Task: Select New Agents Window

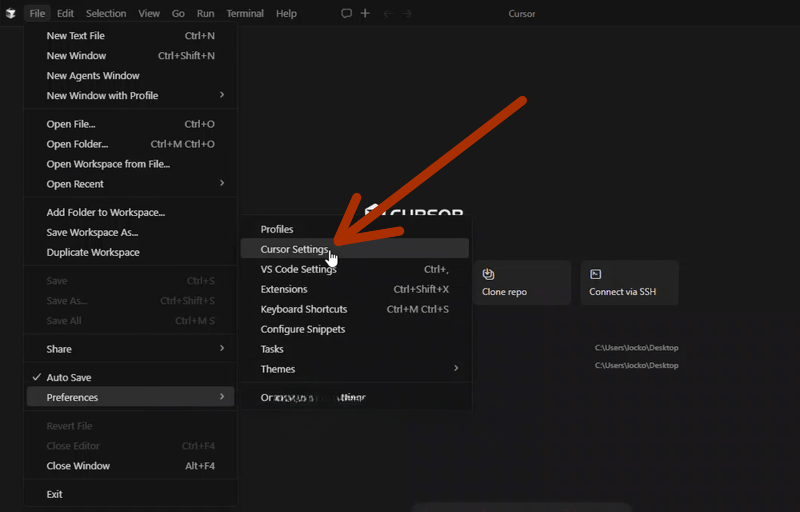Action: point(93,76)
